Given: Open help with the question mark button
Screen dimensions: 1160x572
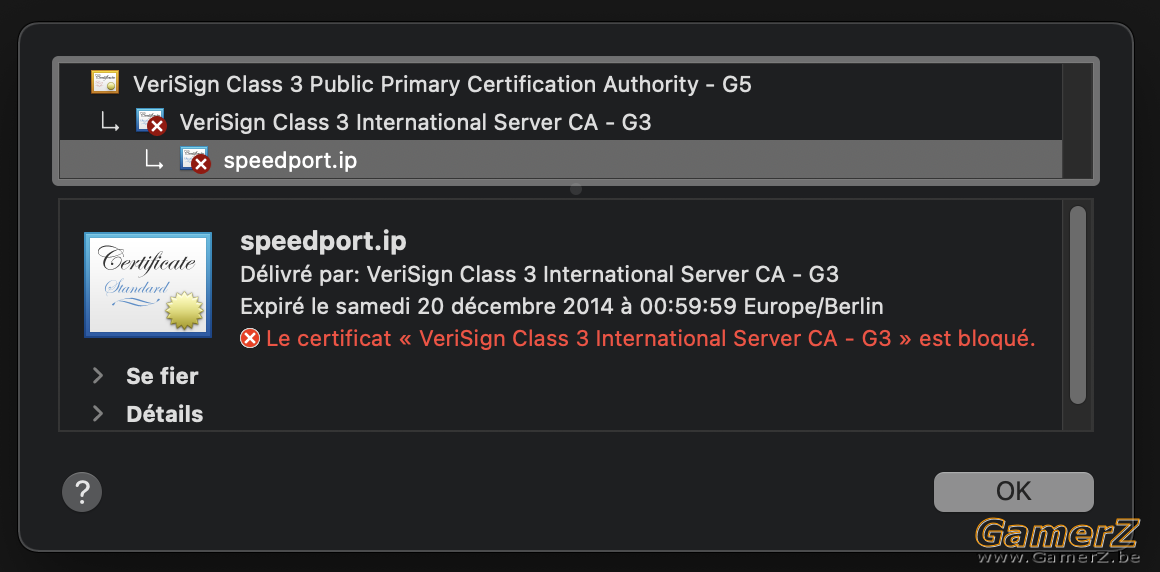Looking at the screenshot, I should click(x=82, y=491).
